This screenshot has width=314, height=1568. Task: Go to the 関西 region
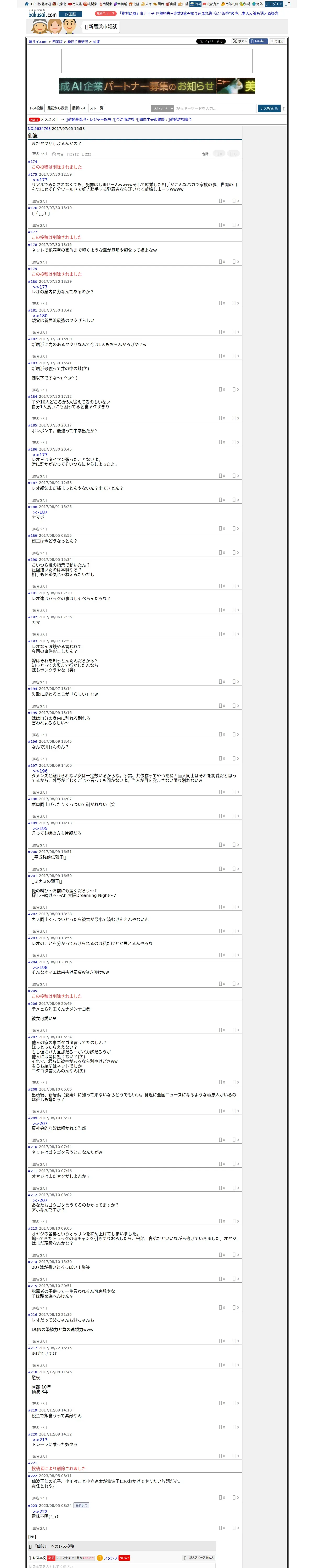coord(159,4)
